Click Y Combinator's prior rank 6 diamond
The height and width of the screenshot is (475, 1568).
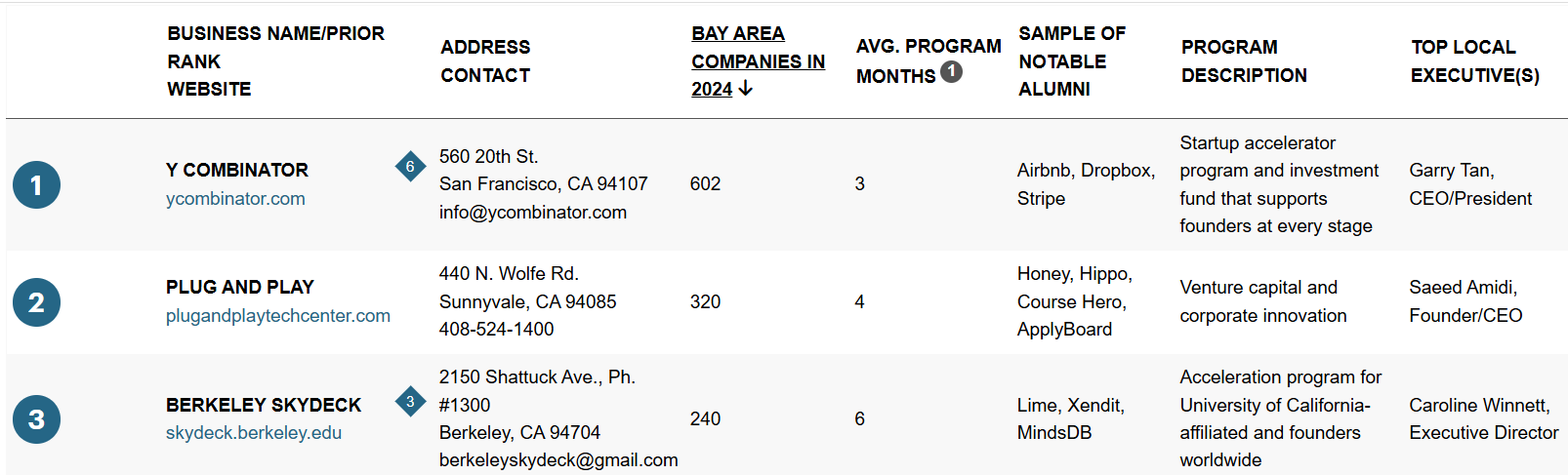410,167
